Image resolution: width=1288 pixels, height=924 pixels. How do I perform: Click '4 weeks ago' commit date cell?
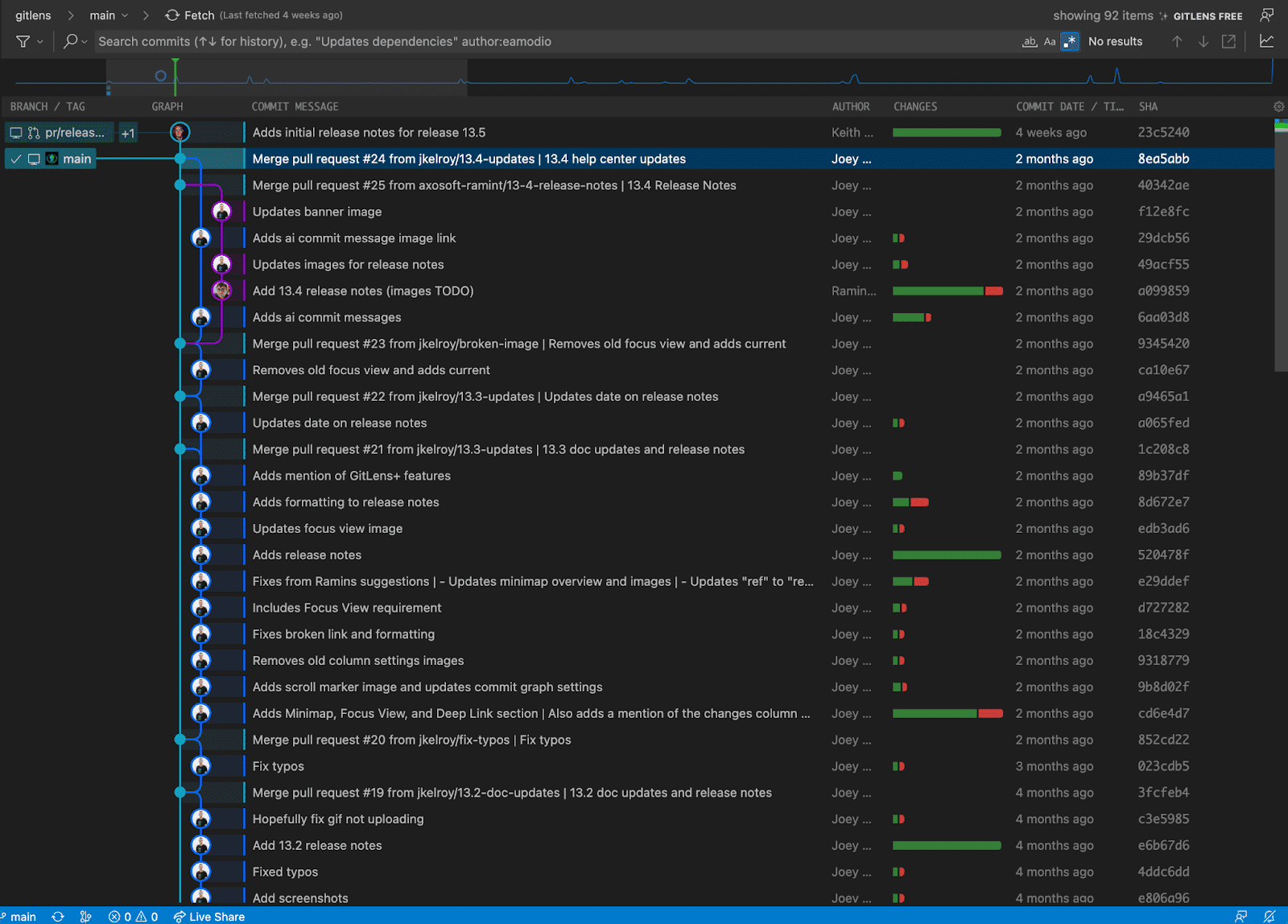pos(1051,132)
